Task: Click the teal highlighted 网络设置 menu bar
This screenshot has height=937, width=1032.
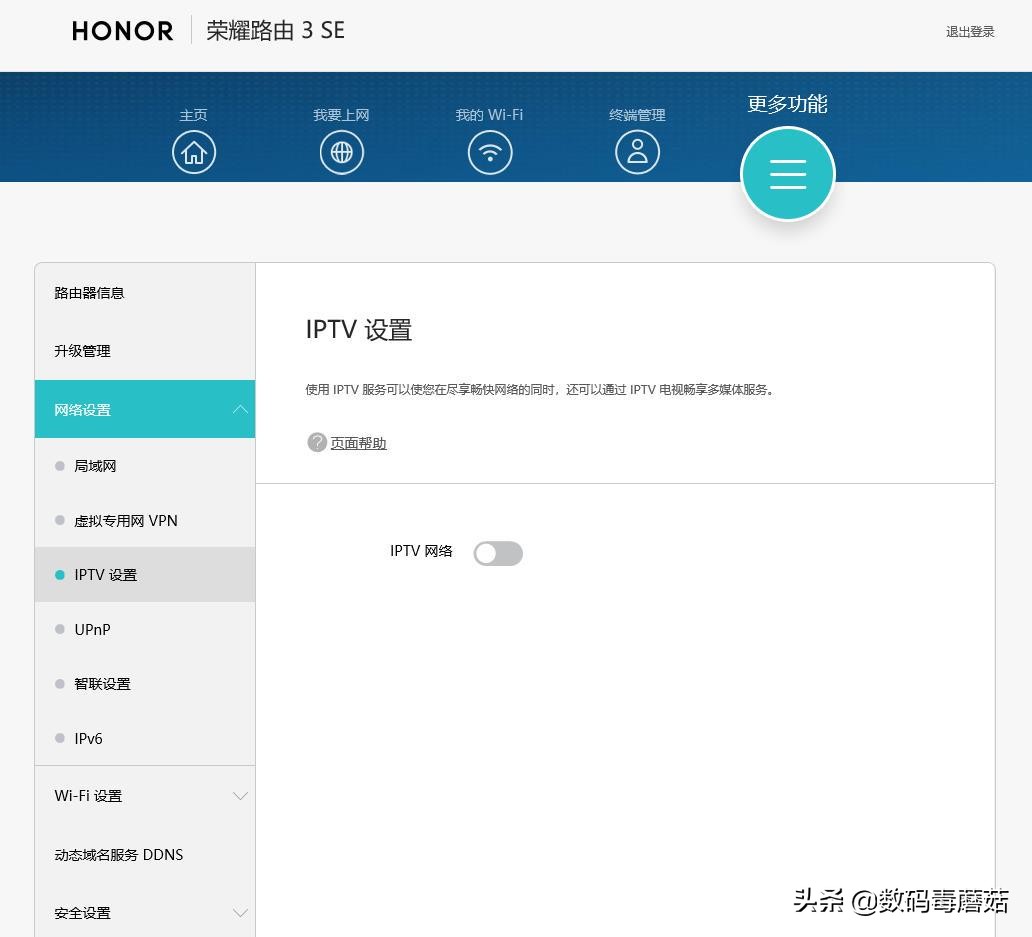Action: point(145,409)
